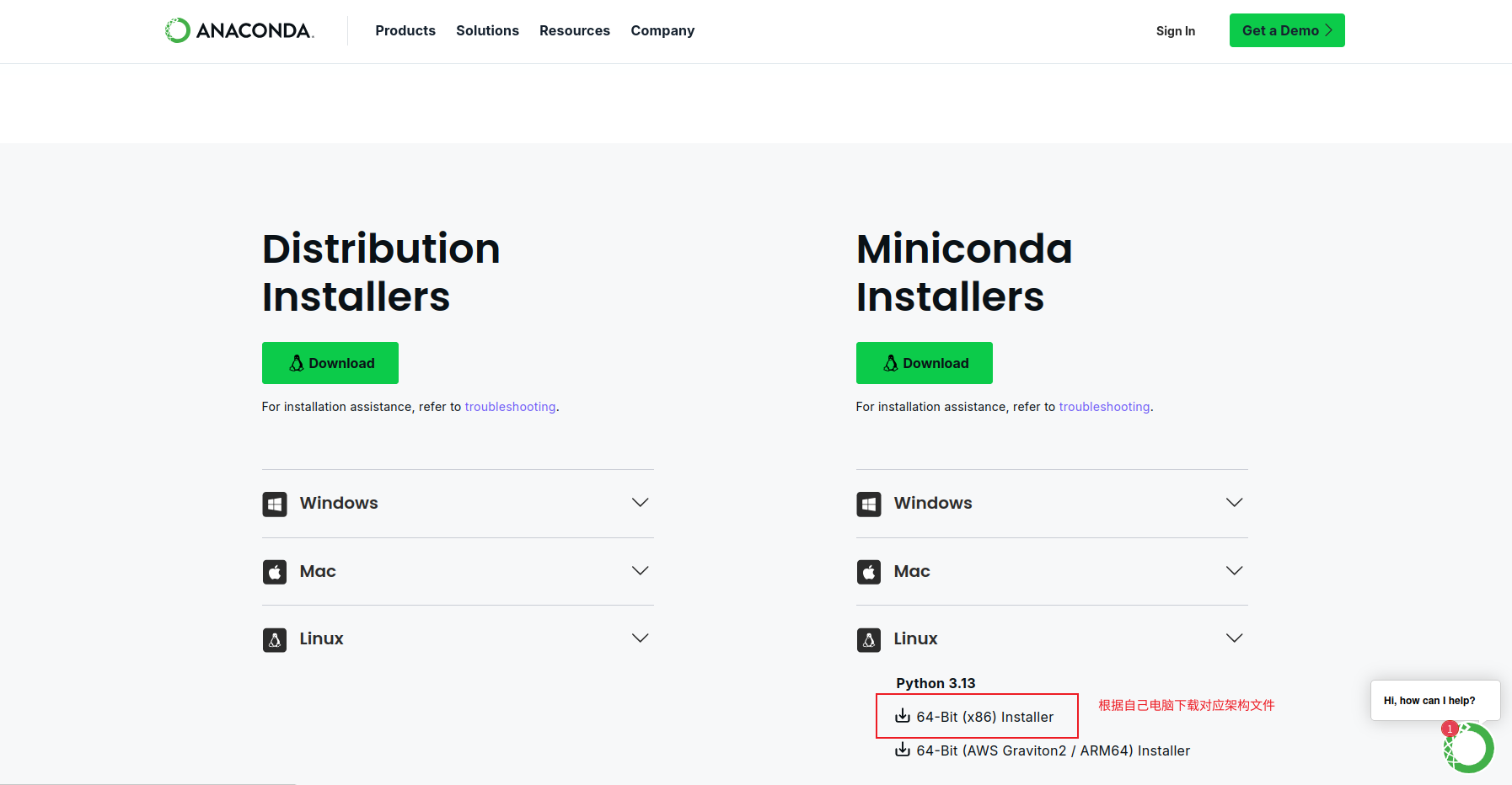This screenshot has height=785, width=1512.
Task: Click the Windows icon in Miniconda section
Action: [x=869, y=505]
